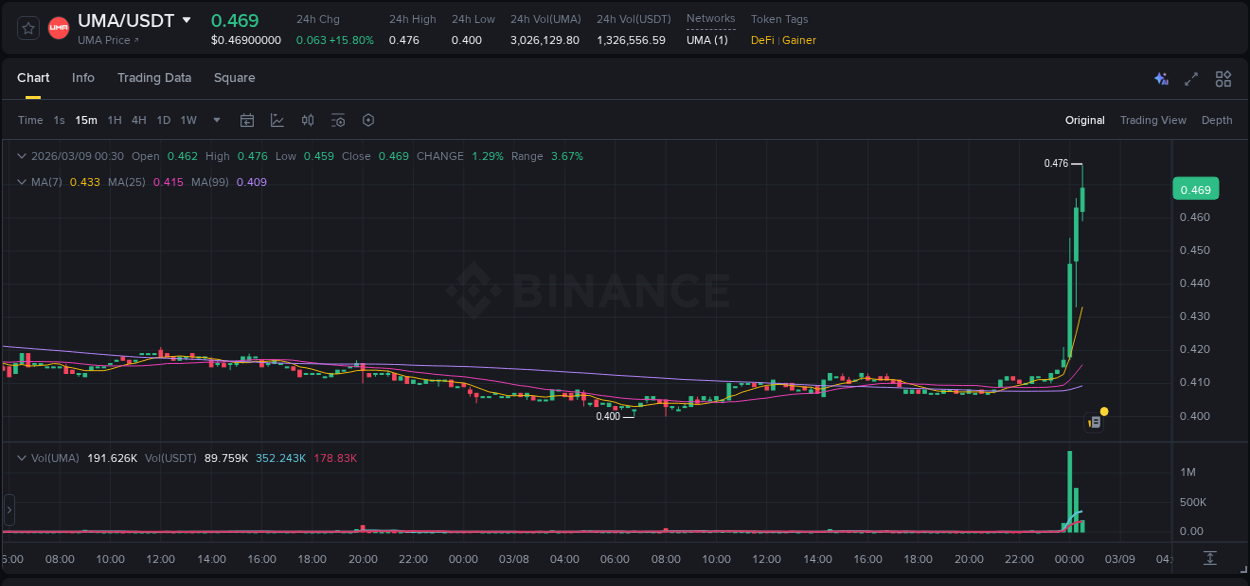Collapse the moving averages legend chevron
Viewport: 1250px width, 586px height.
click(x=22, y=182)
